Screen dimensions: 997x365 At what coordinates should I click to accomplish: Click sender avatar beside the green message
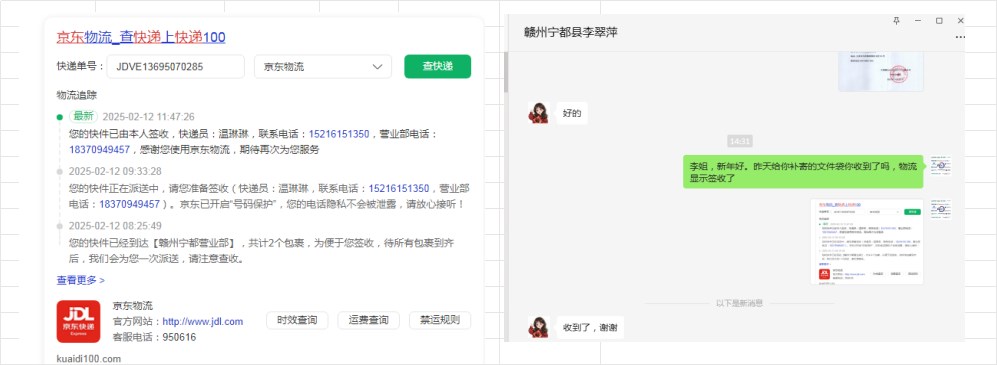point(940,165)
